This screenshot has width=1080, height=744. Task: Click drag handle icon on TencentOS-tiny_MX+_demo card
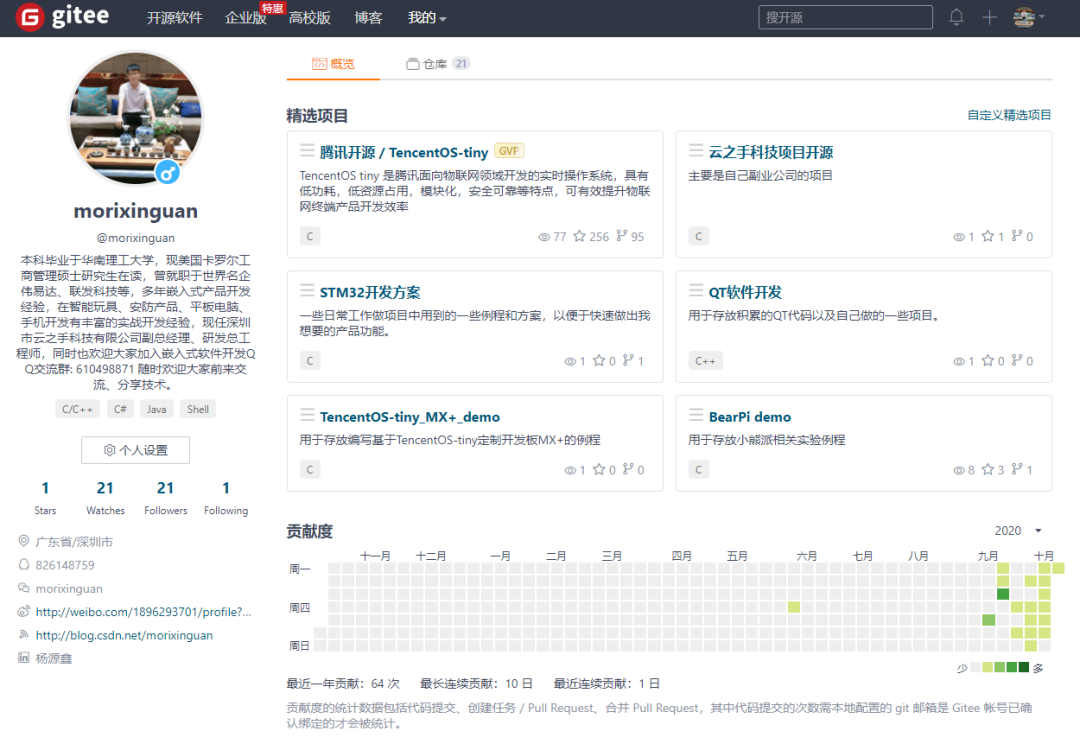tap(307, 415)
